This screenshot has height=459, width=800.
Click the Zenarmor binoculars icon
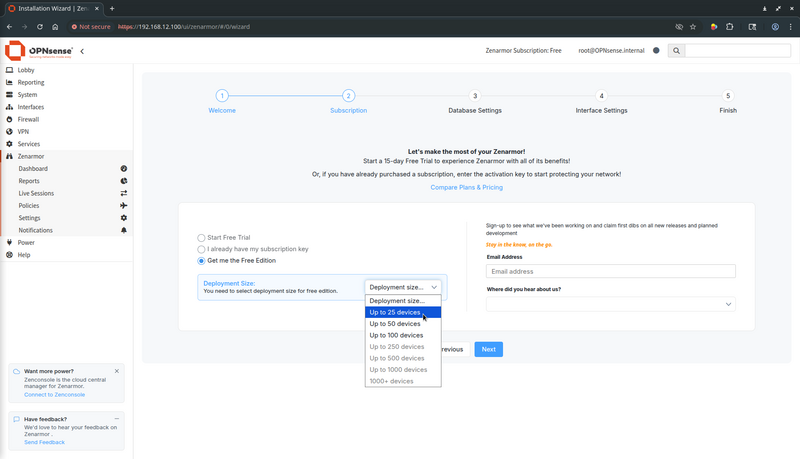(9, 156)
